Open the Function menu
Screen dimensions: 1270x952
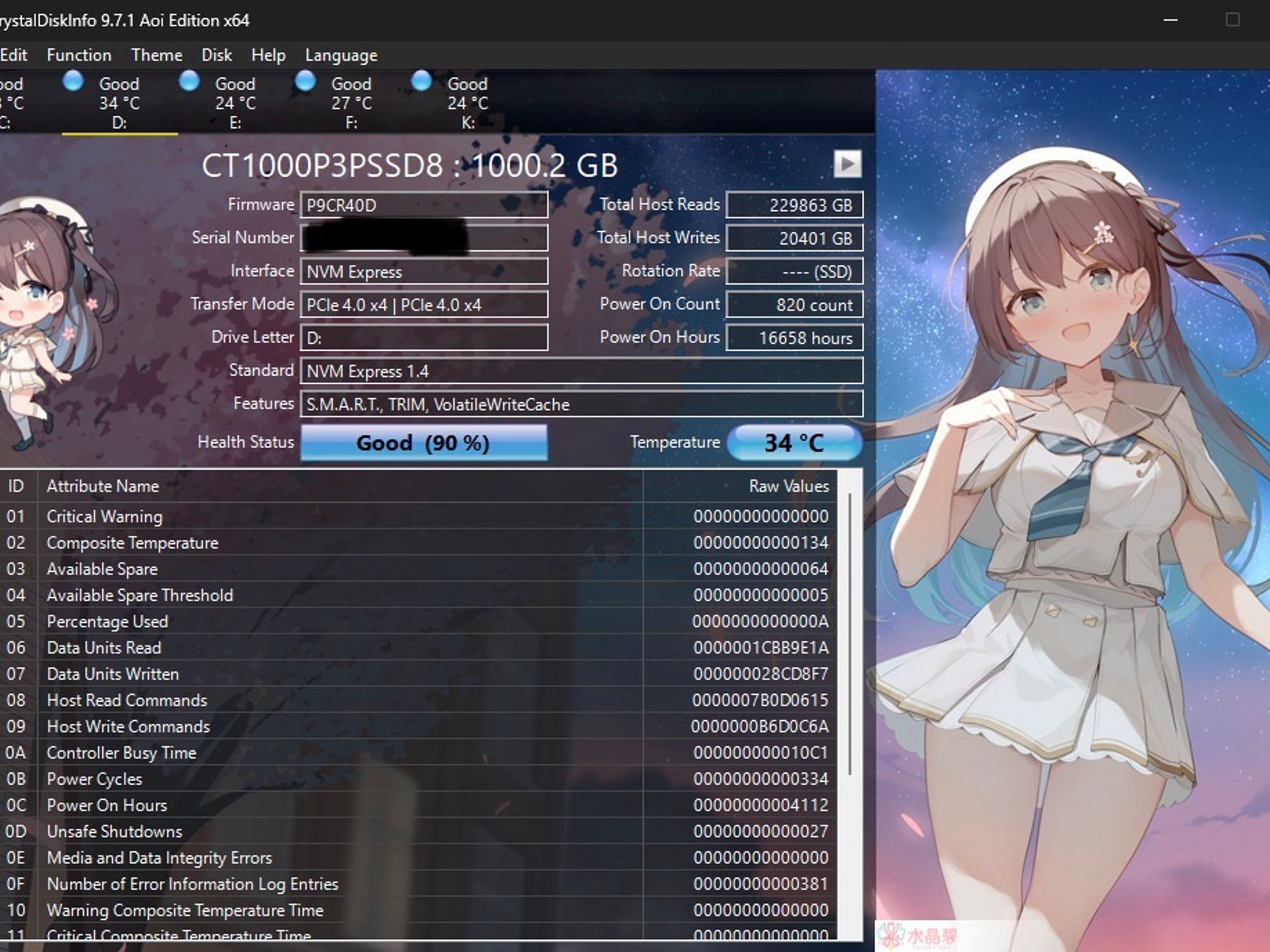pos(79,55)
